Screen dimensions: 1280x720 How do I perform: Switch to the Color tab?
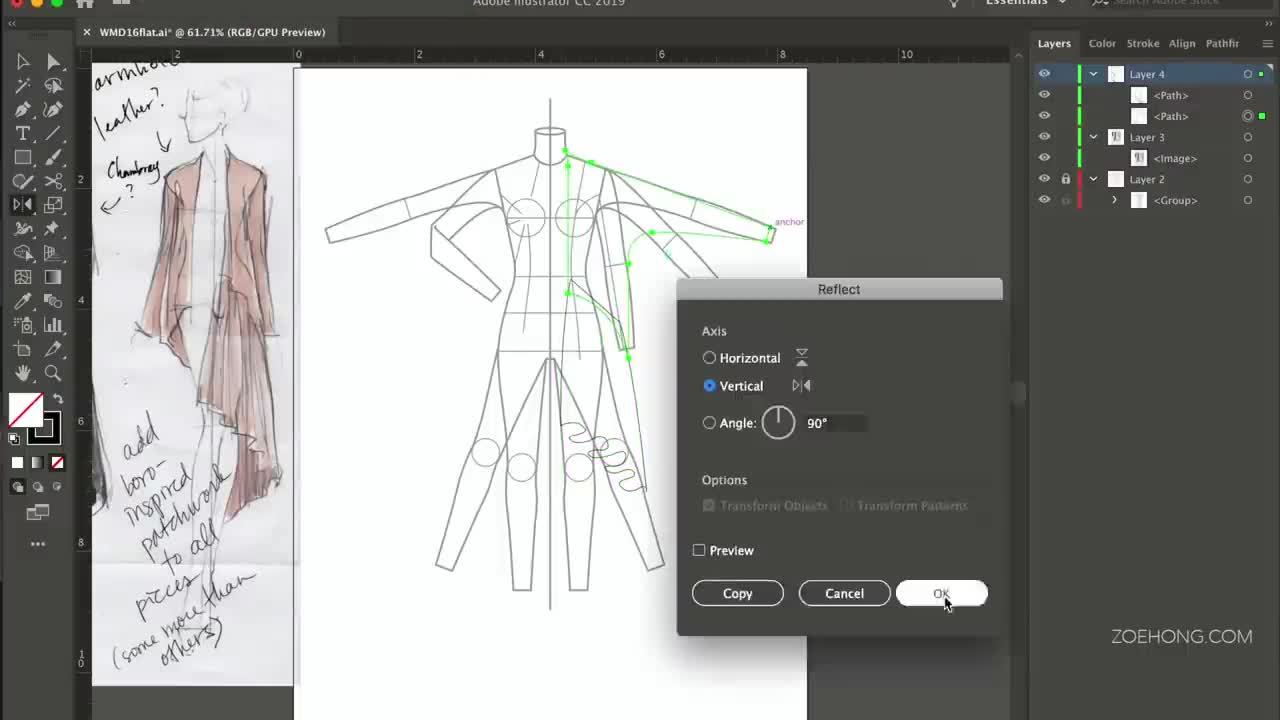pos(1102,44)
